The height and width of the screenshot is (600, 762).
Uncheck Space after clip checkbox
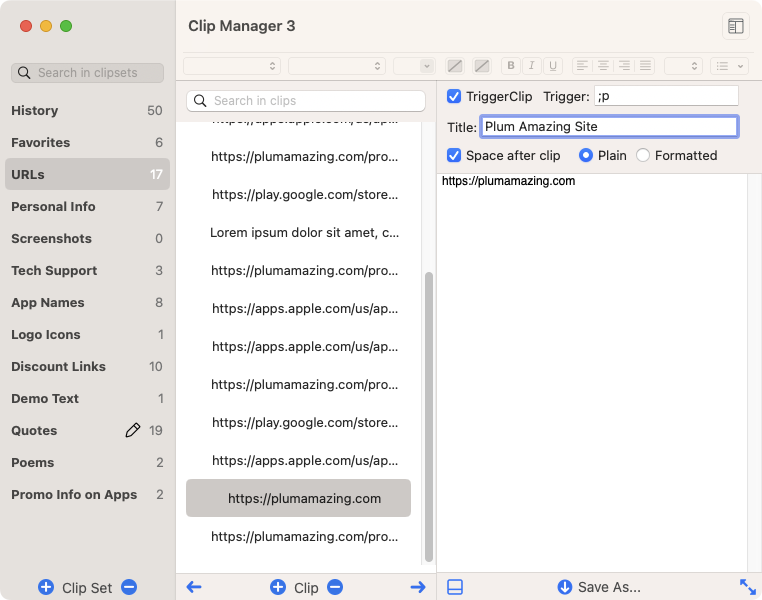[x=454, y=155]
